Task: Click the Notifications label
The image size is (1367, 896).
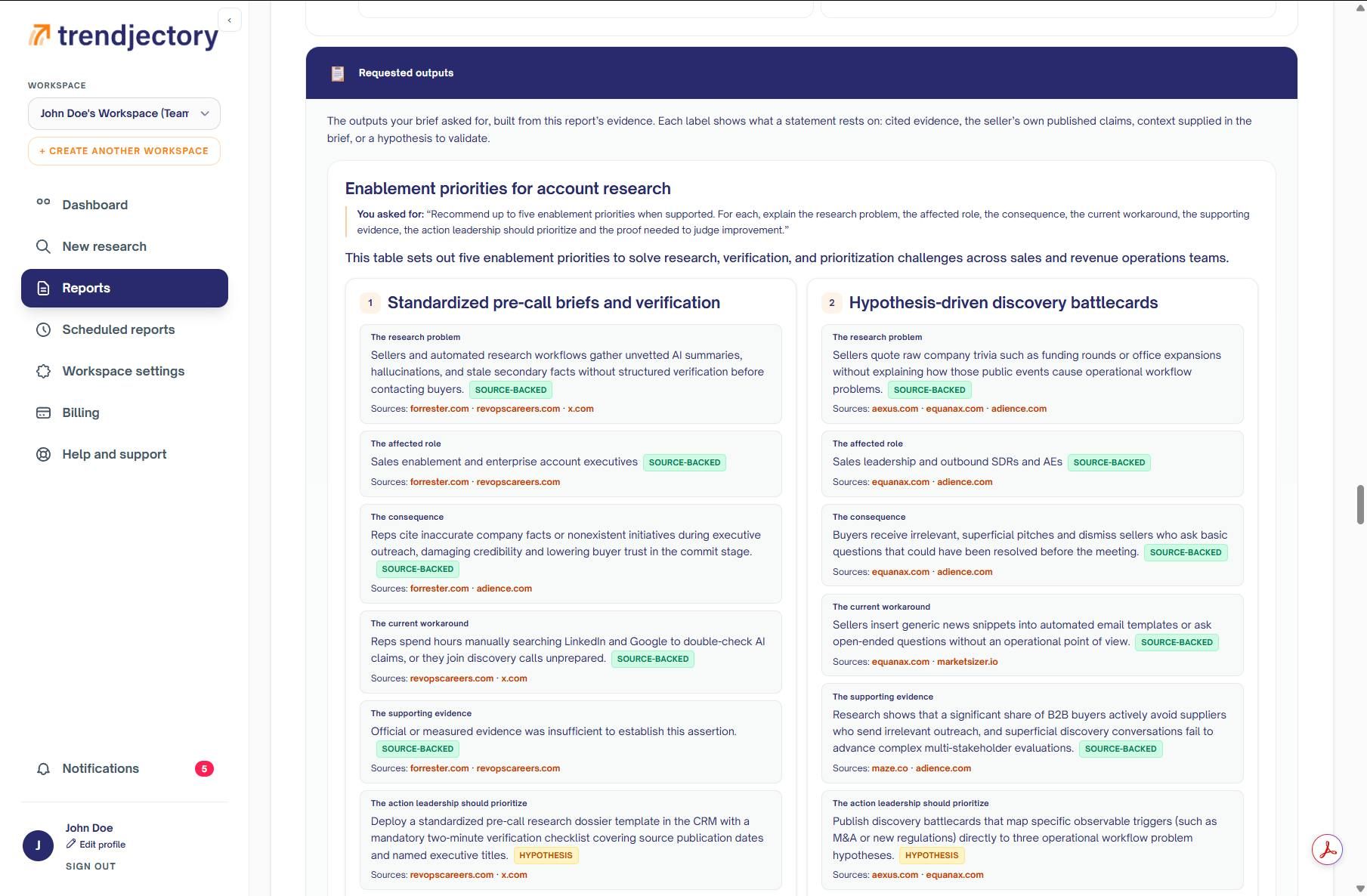Action: coord(101,768)
